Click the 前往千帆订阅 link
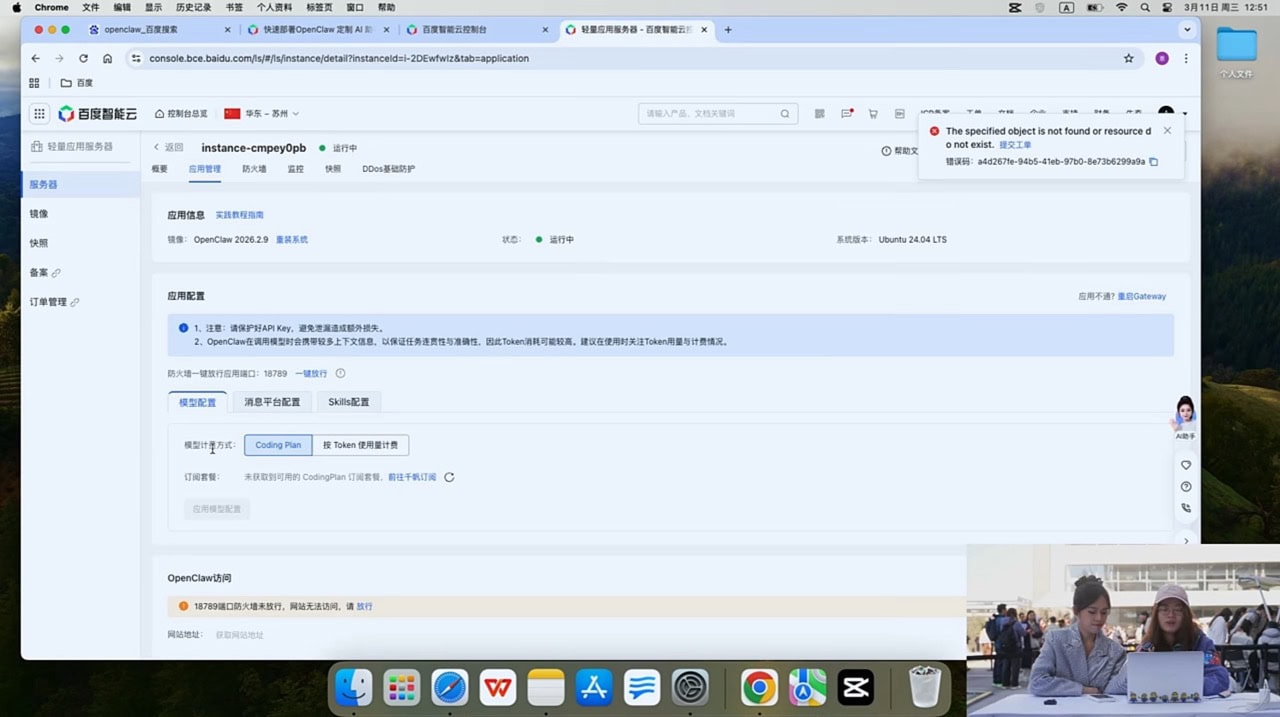1280x717 pixels. tap(412, 478)
